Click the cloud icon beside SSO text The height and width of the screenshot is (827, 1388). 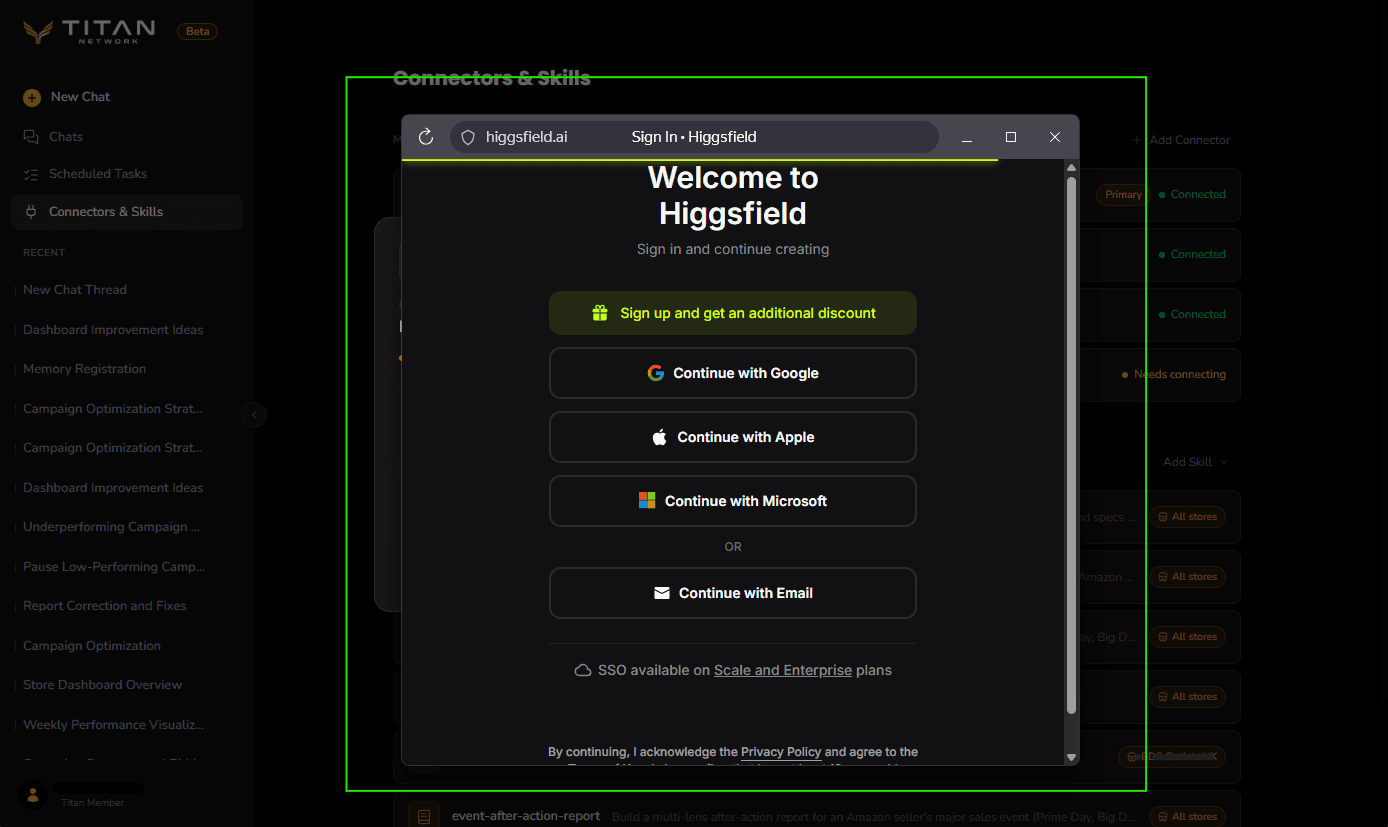click(583, 671)
